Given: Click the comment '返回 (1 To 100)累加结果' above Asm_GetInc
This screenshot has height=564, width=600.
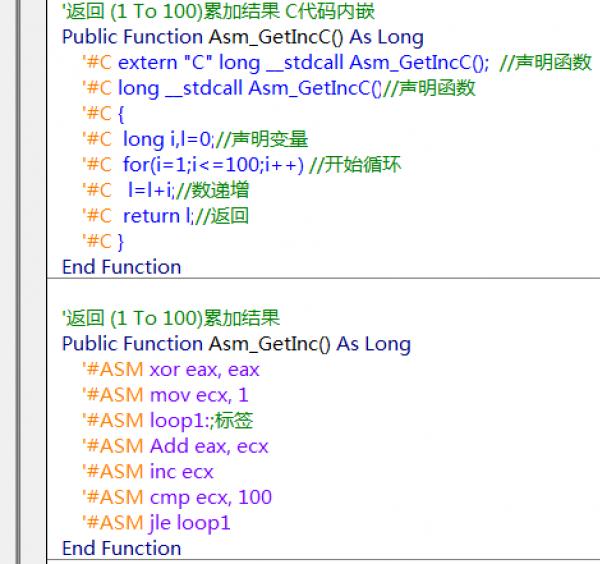Looking at the screenshot, I should (x=171, y=318).
